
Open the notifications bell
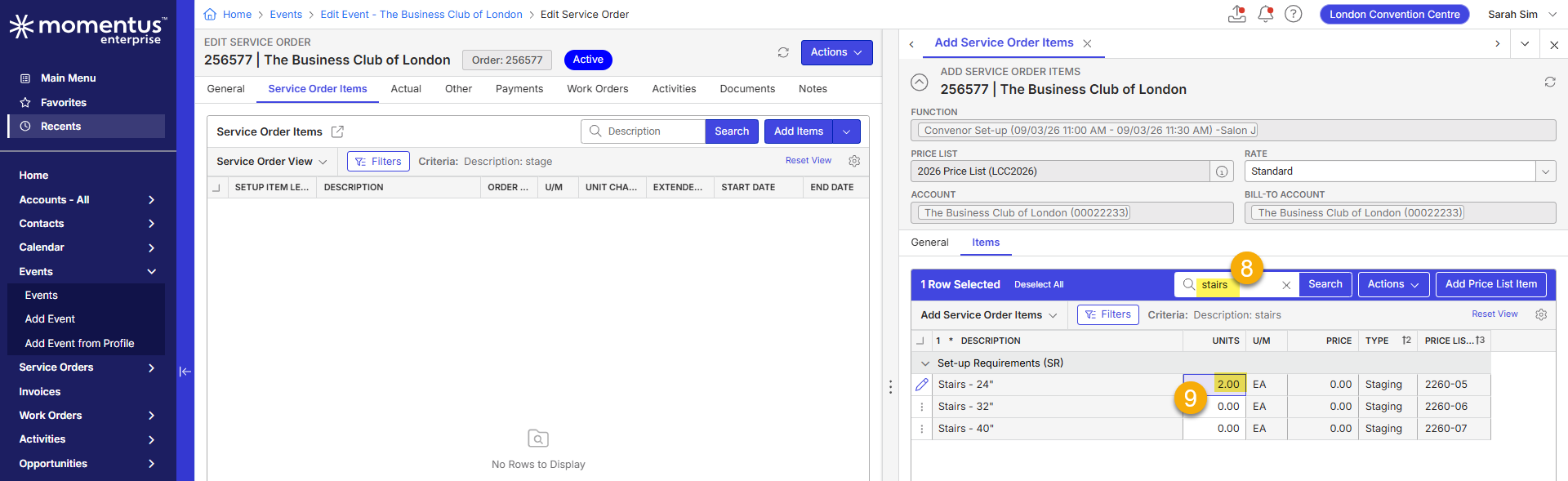(1265, 14)
